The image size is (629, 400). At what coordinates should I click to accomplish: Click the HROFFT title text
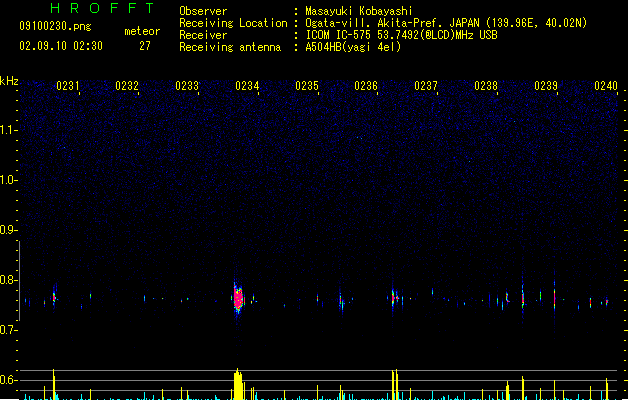(103, 8)
